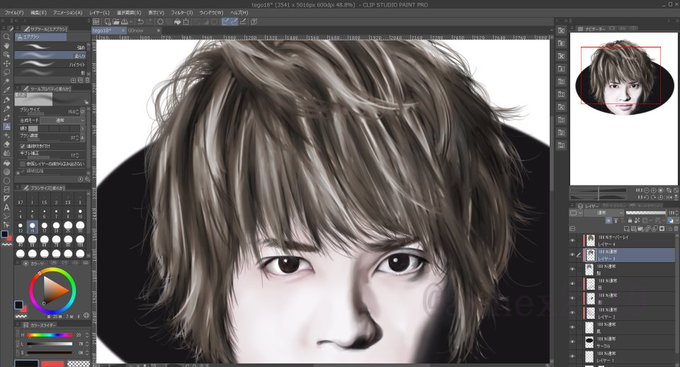Open layer blend mode dropdown showing 通常

tap(605, 213)
